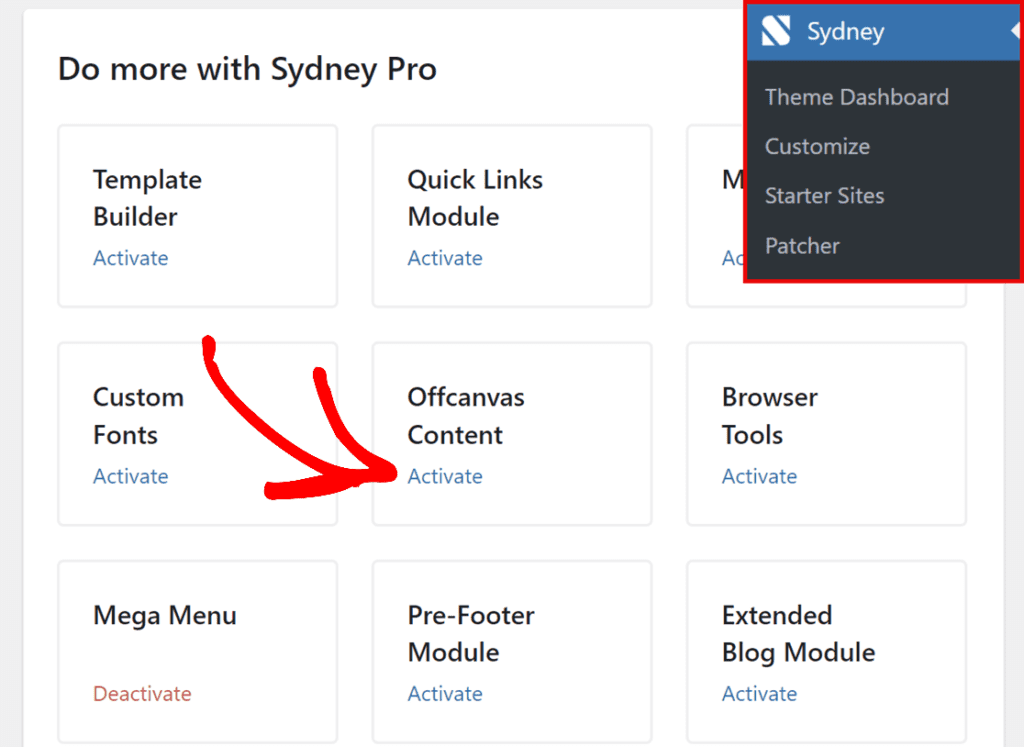Image resolution: width=1024 pixels, height=747 pixels.
Task: Open Theme Dashboard submenu item
Action: pos(856,97)
